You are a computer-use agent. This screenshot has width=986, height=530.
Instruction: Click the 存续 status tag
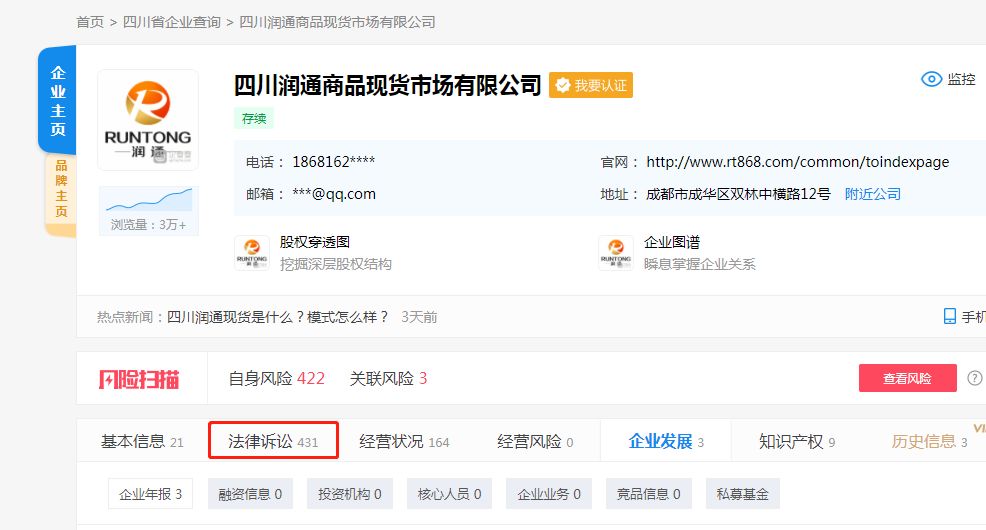pyautogui.click(x=254, y=118)
